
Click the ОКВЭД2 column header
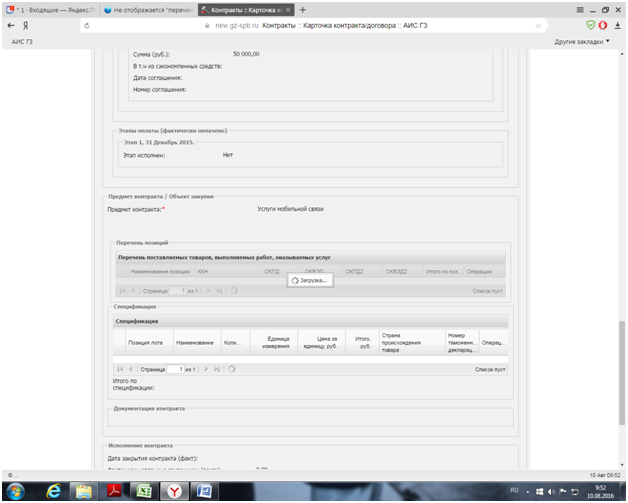click(403, 272)
